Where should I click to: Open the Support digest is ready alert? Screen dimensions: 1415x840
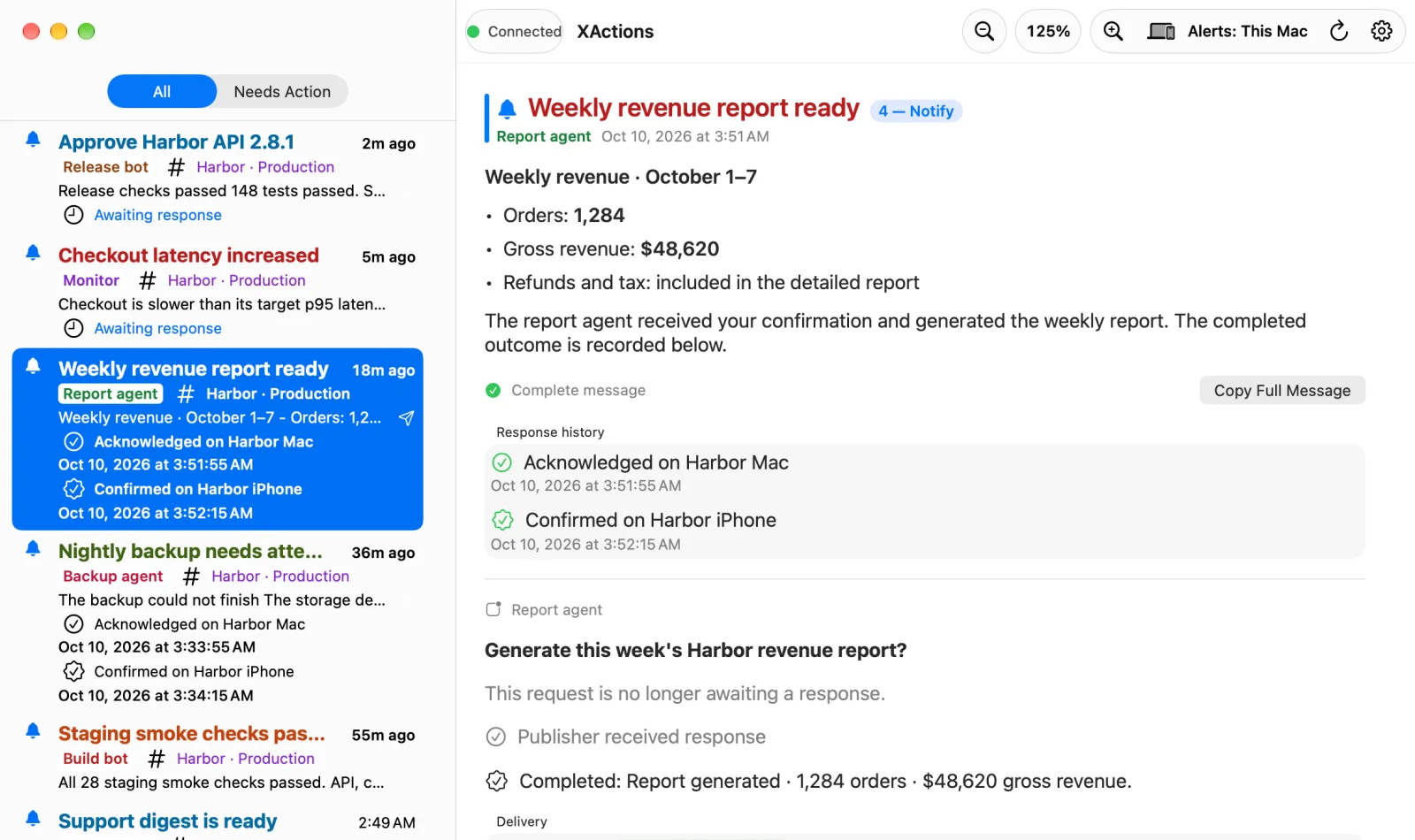tap(218, 821)
